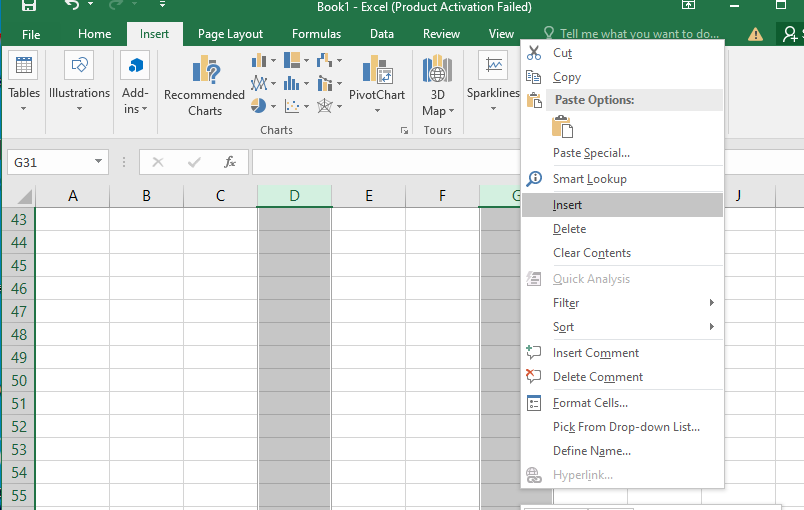Choose Copy from the context menu

pyautogui.click(x=622, y=77)
